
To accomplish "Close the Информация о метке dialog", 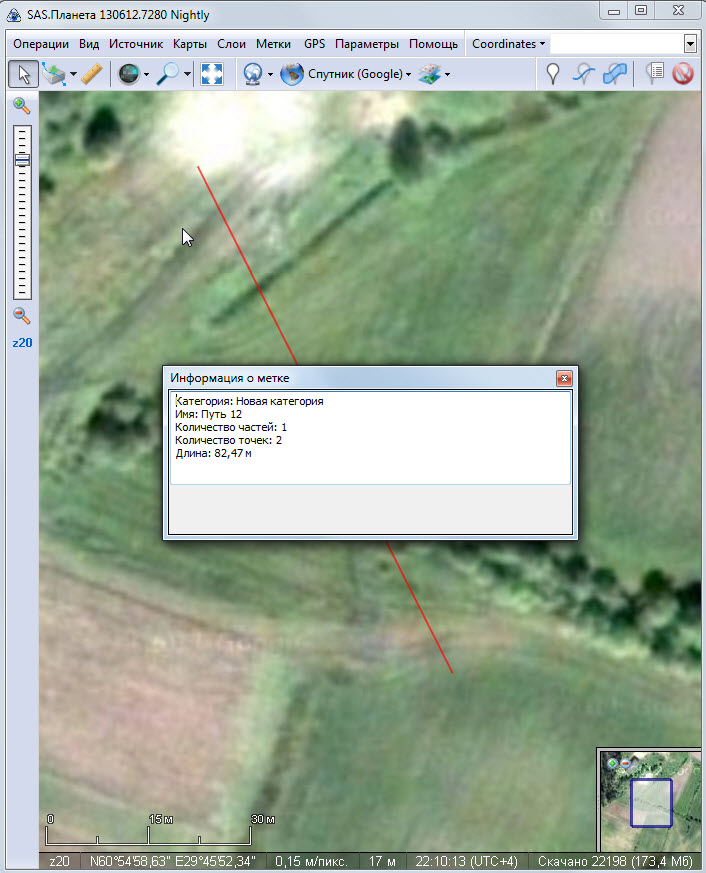I will click(564, 378).
